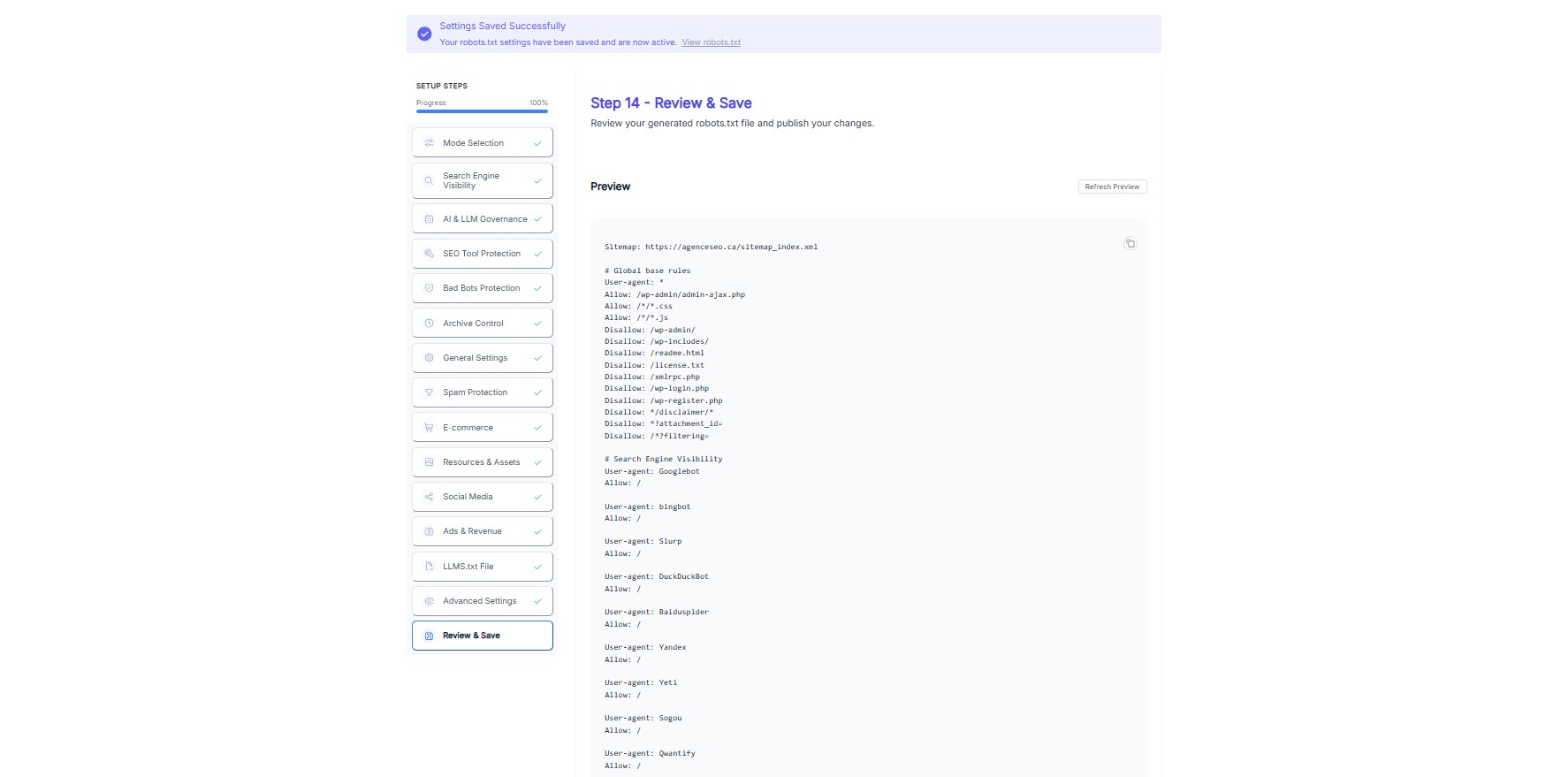Click the Refresh Preview button
1568x777 pixels.
coord(1112,187)
